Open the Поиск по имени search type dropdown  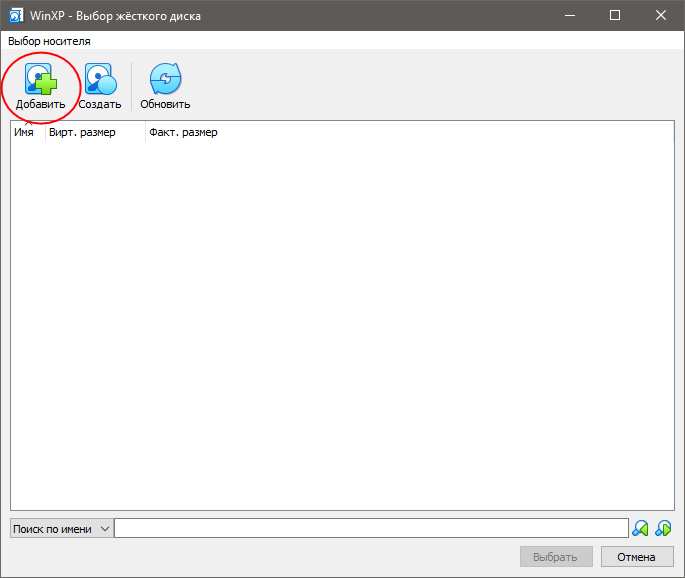(x=62, y=529)
